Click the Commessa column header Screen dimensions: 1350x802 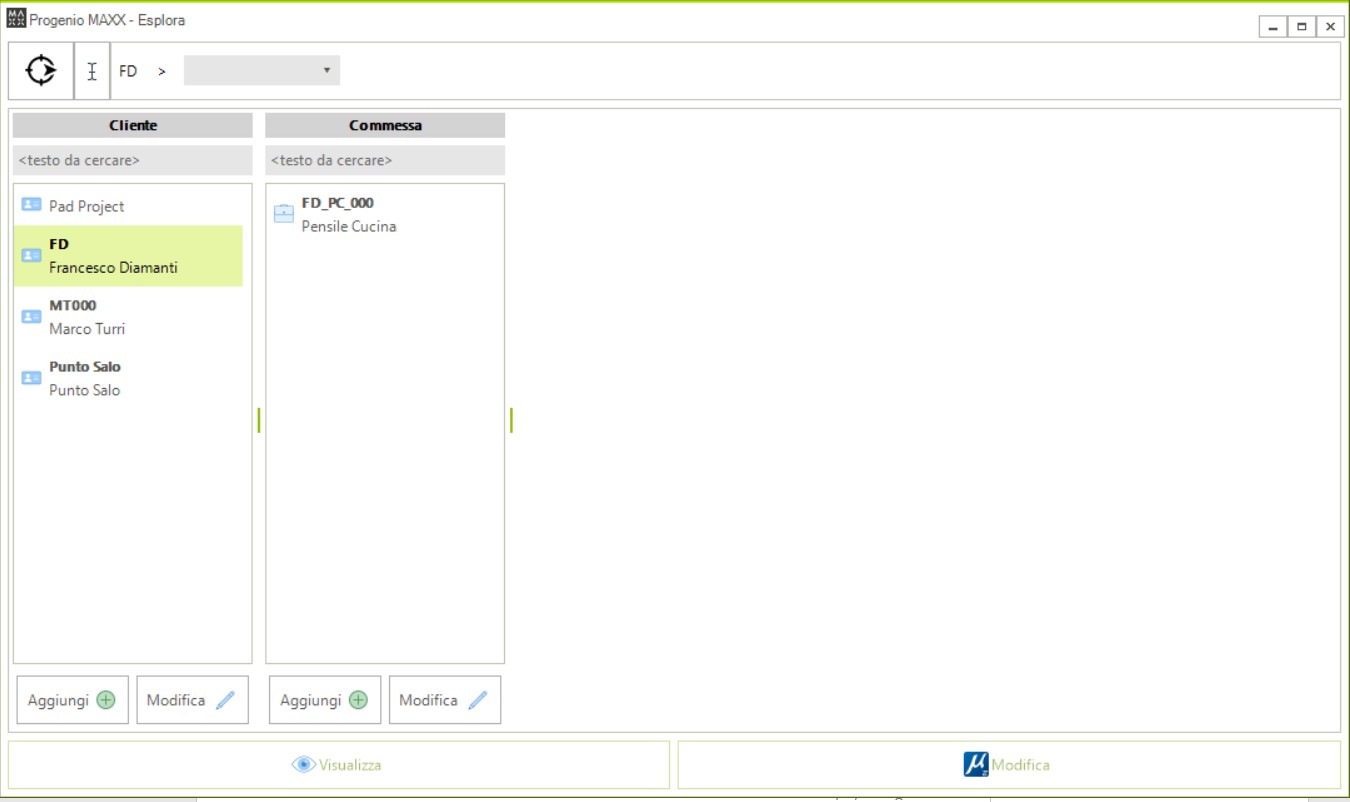(385, 125)
